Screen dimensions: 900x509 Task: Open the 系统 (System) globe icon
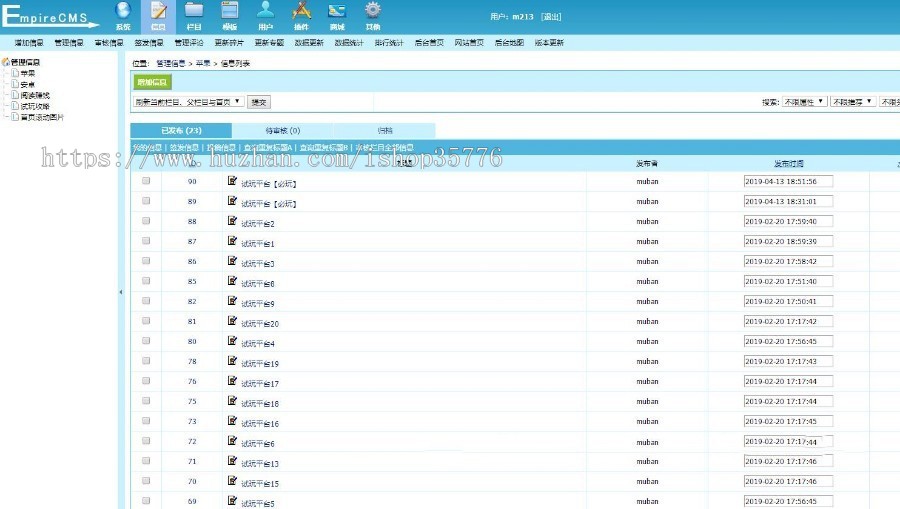click(x=123, y=10)
